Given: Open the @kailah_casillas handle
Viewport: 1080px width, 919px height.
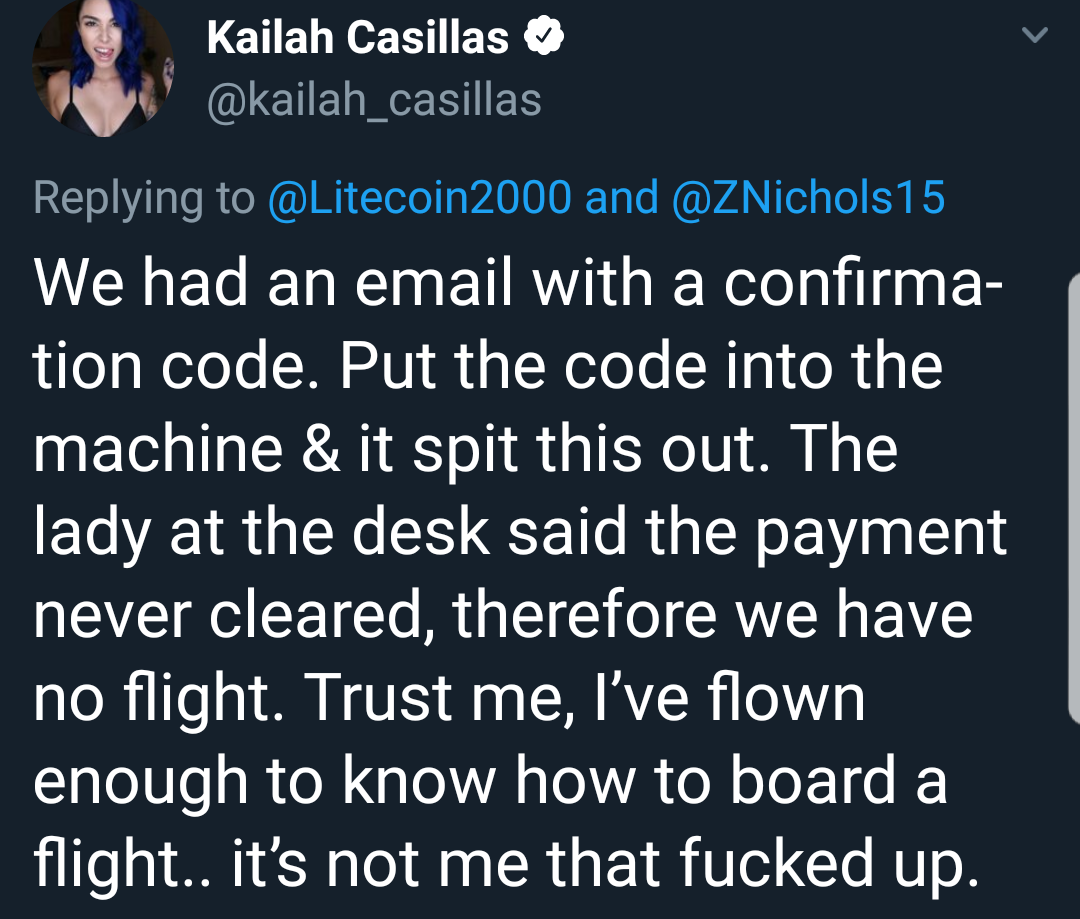Looking at the screenshot, I should (374, 101).
